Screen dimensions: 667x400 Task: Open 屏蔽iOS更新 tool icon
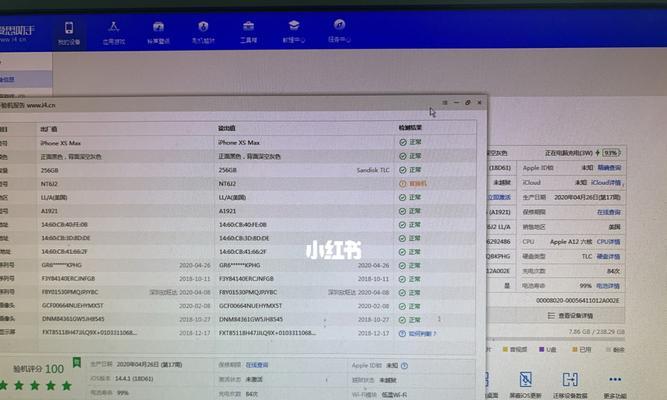tap(526, 379)
